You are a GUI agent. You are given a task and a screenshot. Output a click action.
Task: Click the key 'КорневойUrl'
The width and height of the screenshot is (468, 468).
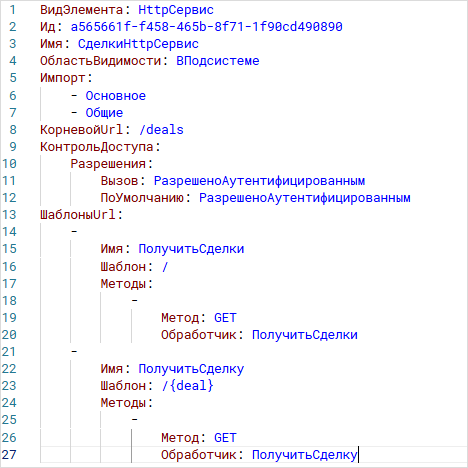pos(82,130)
